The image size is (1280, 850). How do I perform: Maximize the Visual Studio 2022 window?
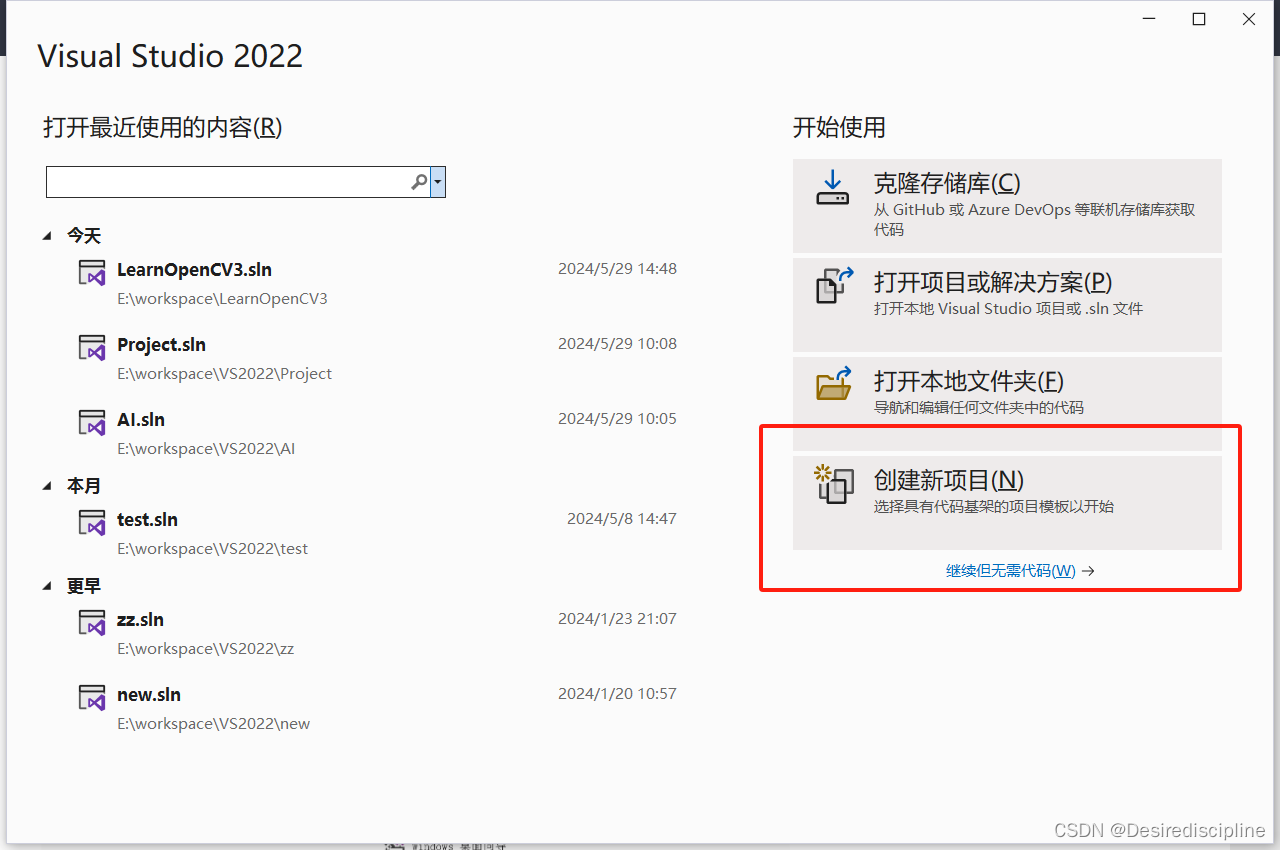pos(1199,19)
